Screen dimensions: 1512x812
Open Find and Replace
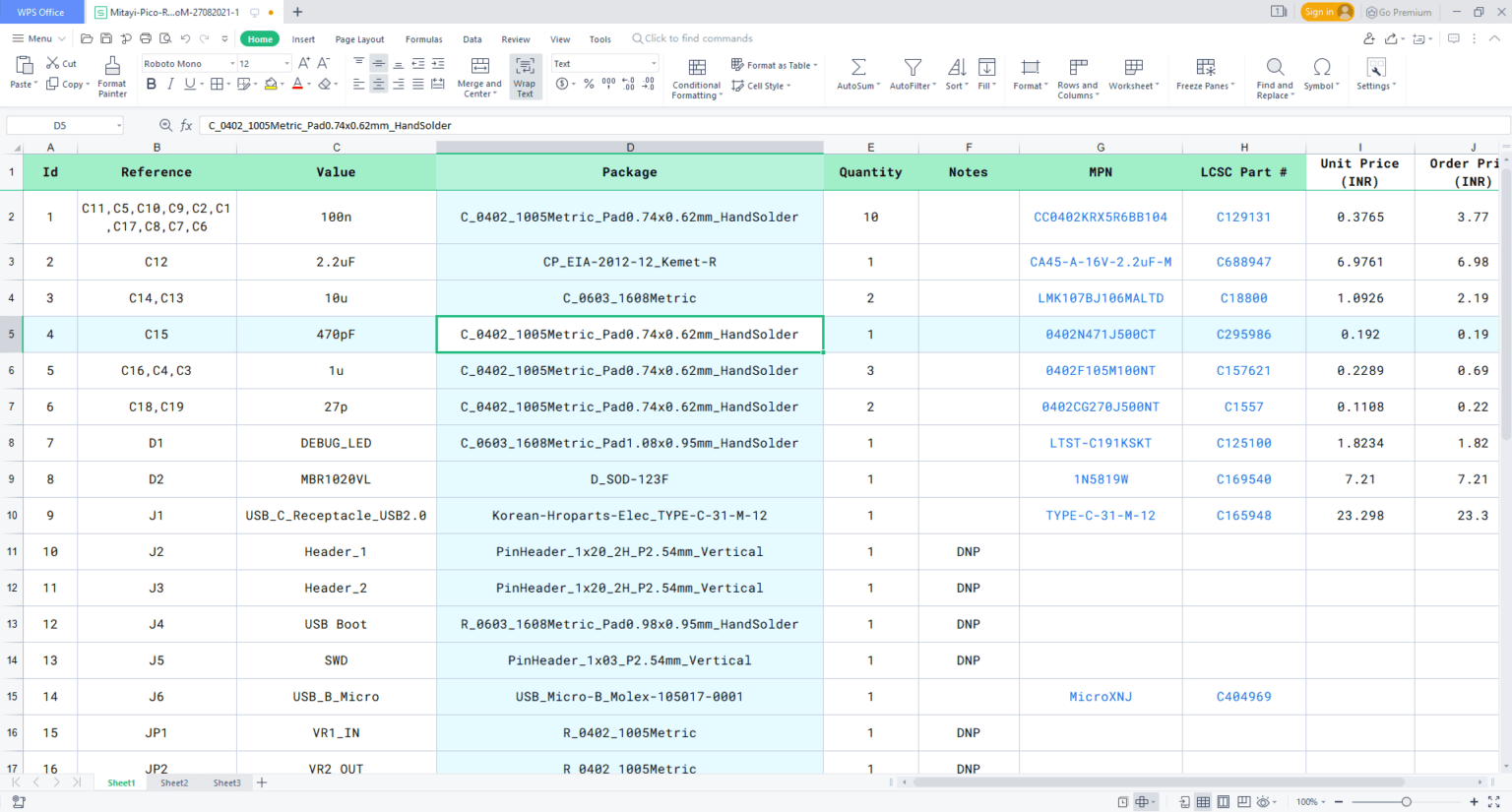1274,77
